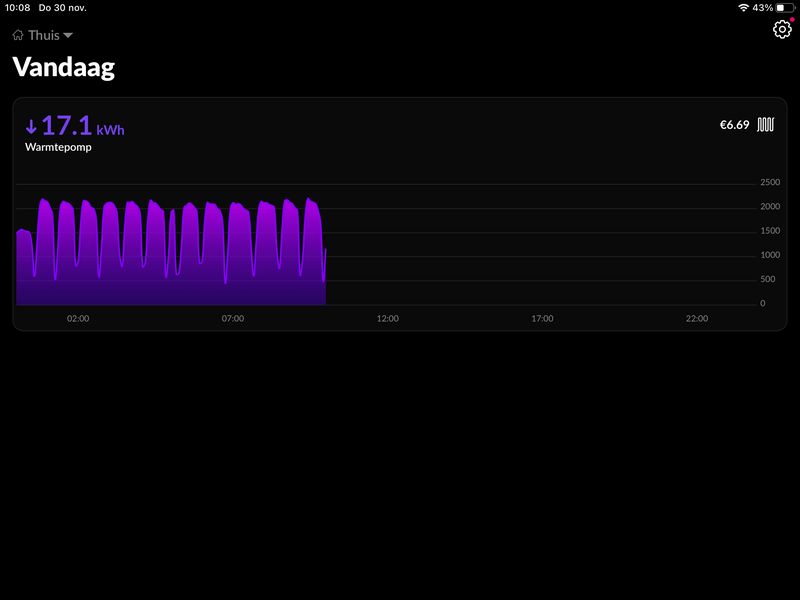Screen dimensions: 800x600
Task: Tap the 1500 y-axis label
Action: click(x=770, y=231)
